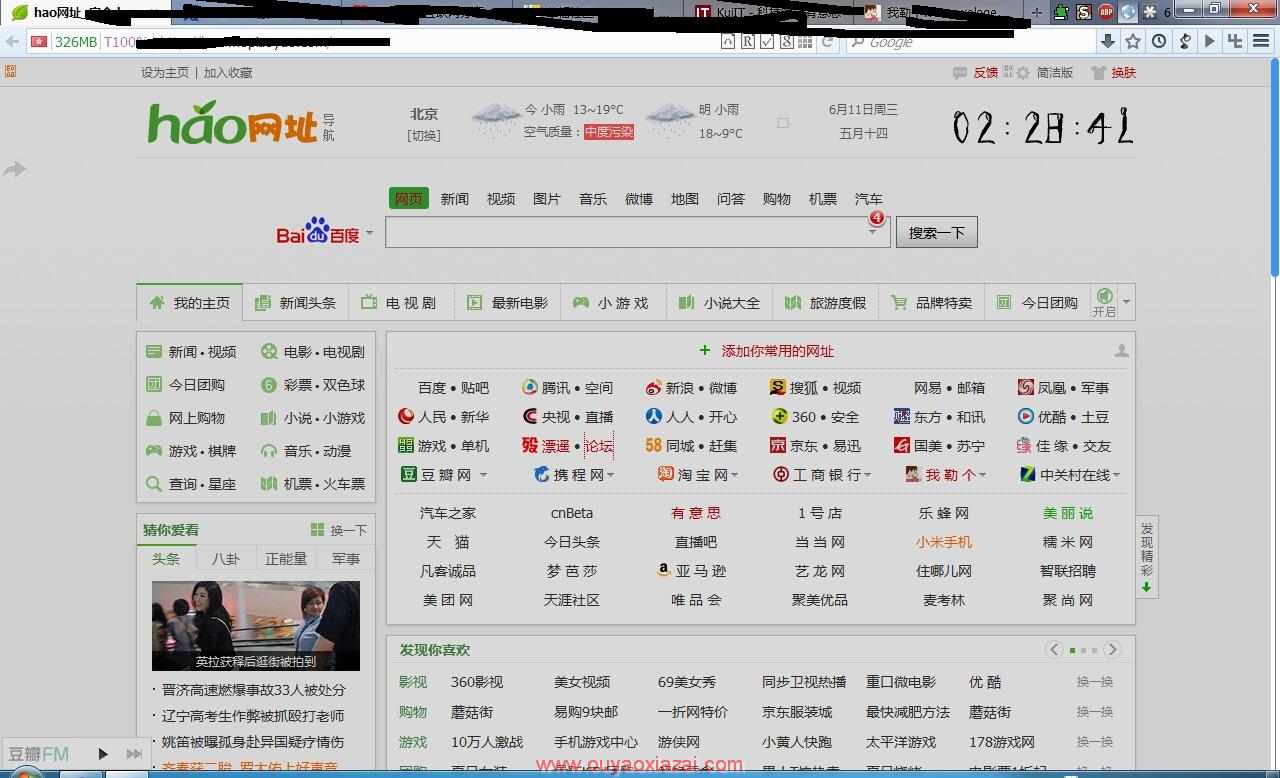Image resolution: width=1280 pixels, height=778 pixels.
Task: Open the downloads arrow toolbar icon
Action: 1108,41
